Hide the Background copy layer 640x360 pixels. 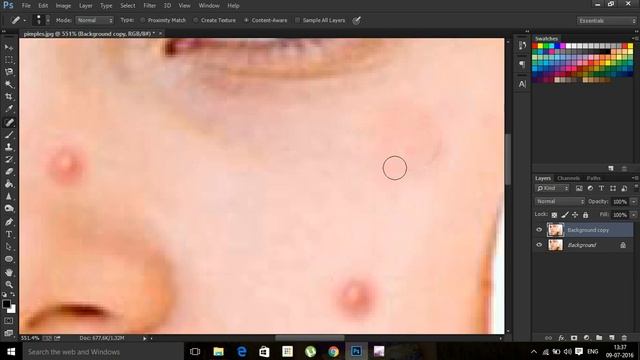539,230
